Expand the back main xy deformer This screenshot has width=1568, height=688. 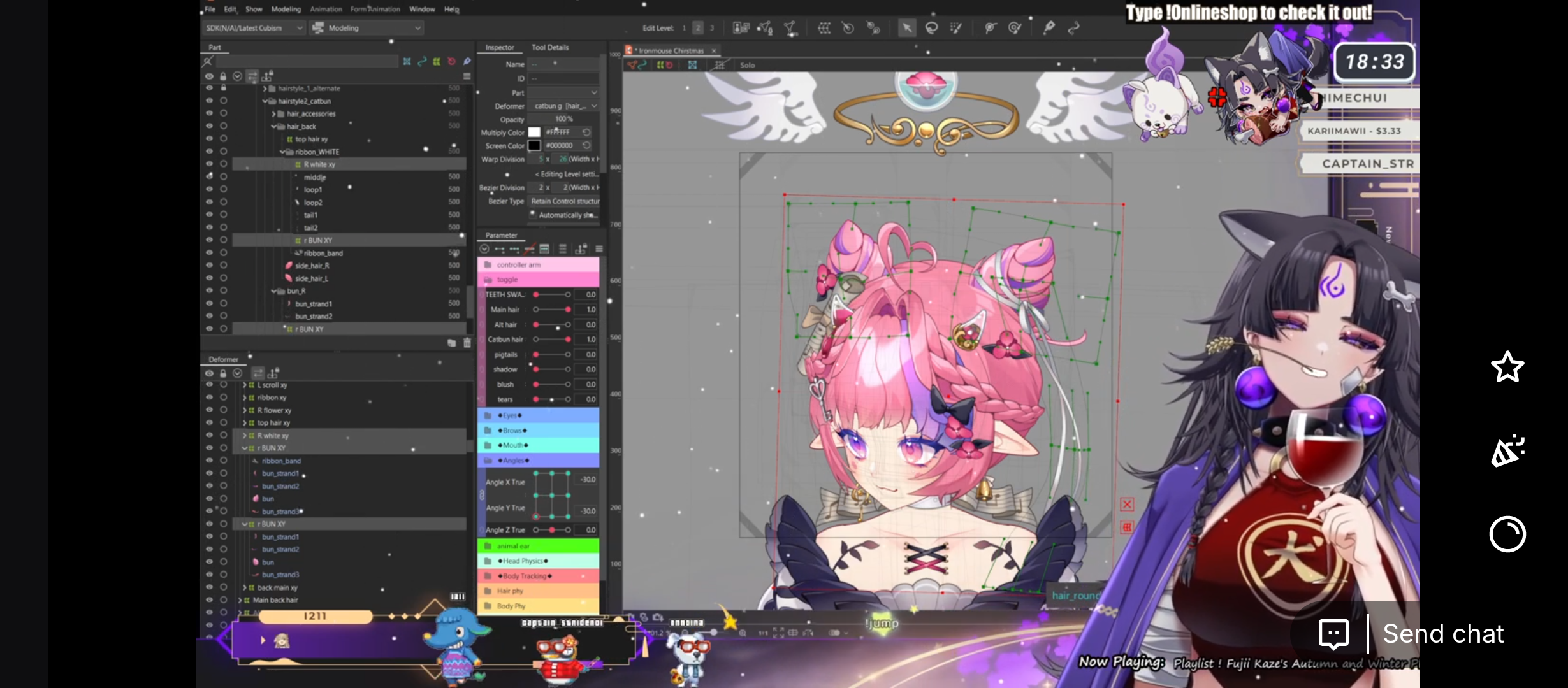coord(244,587)
